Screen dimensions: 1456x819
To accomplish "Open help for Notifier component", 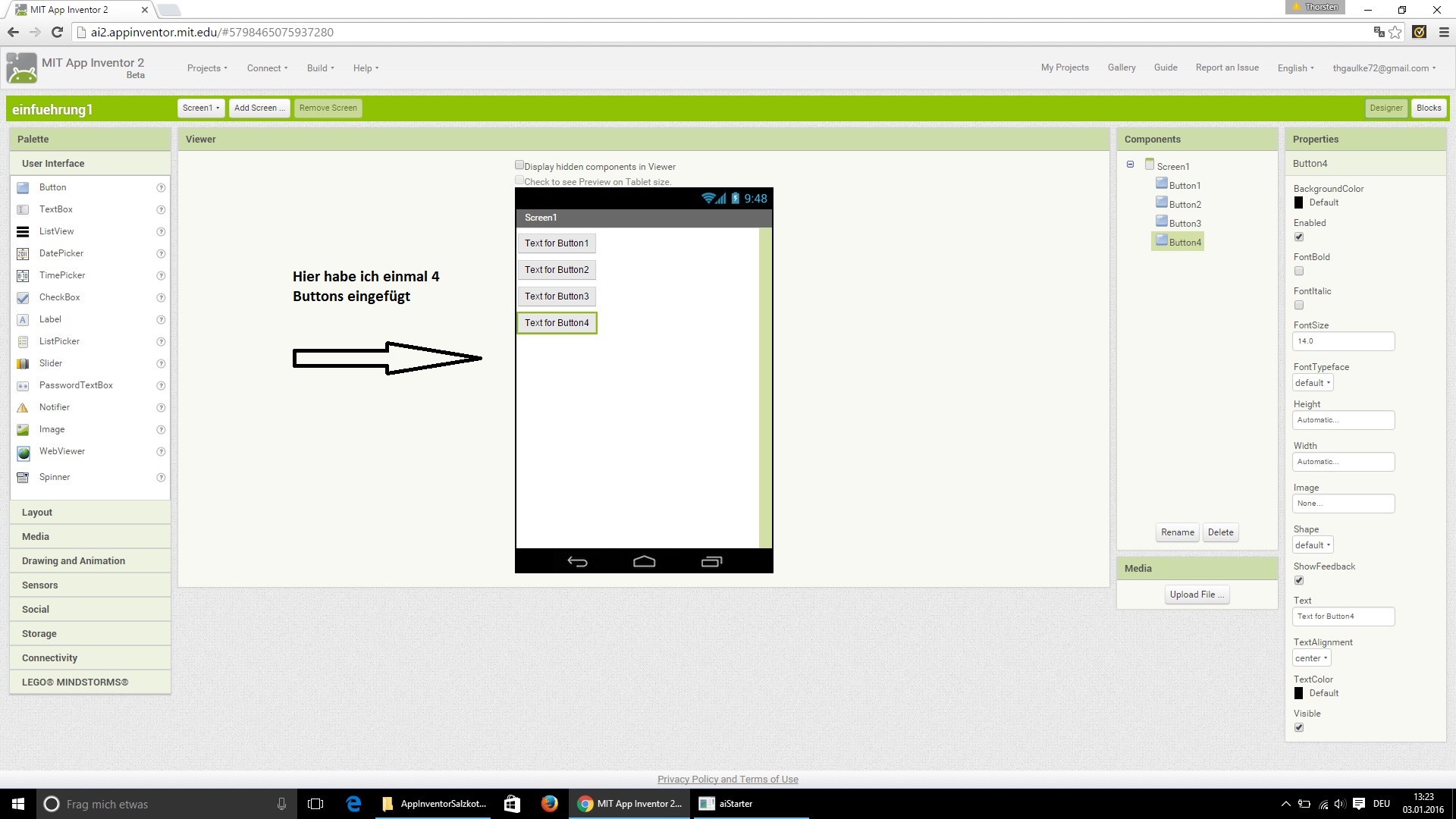I will pyautogui.click(x=161, y=407).
